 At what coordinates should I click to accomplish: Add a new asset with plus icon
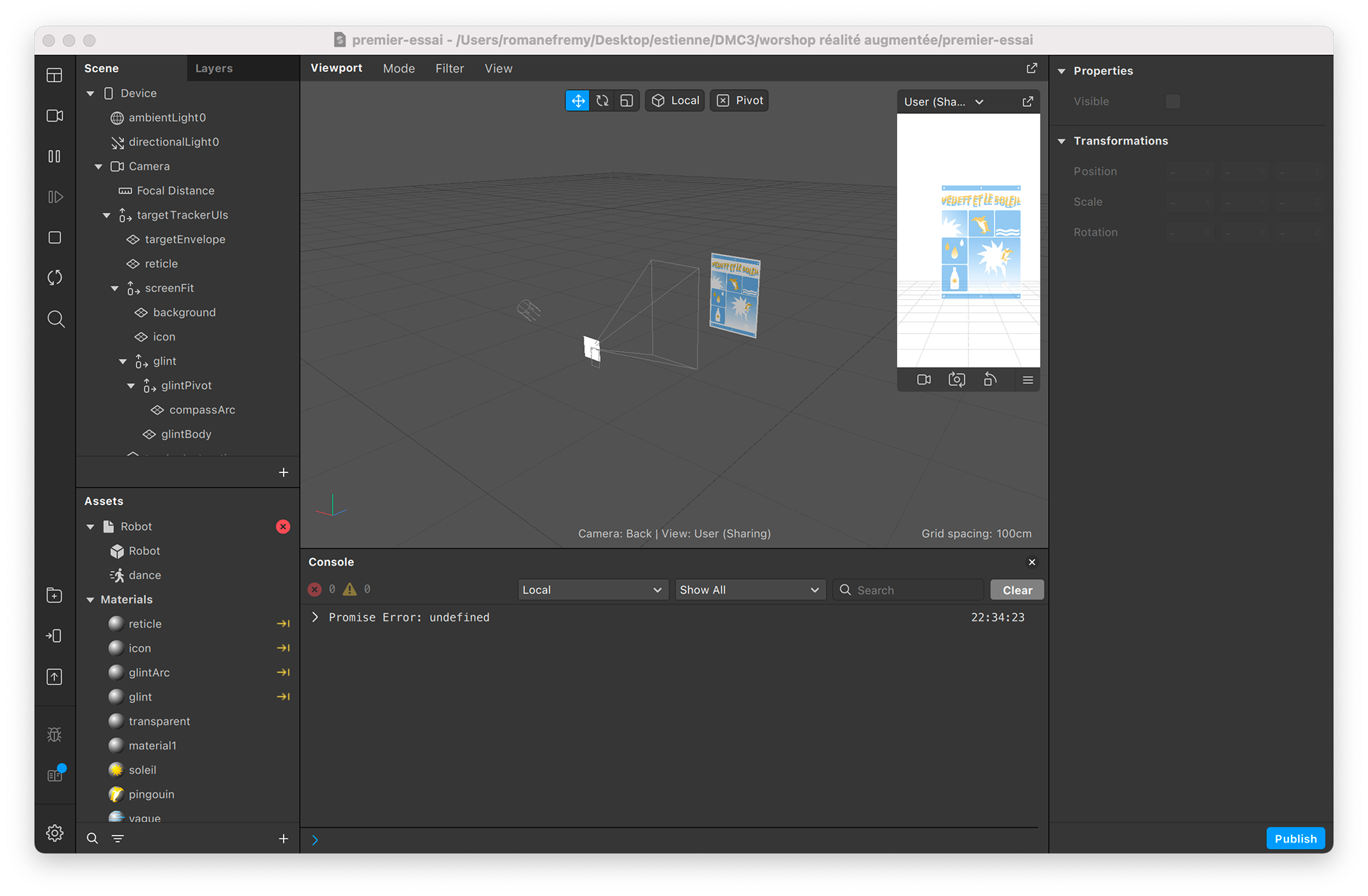point(283,838)
